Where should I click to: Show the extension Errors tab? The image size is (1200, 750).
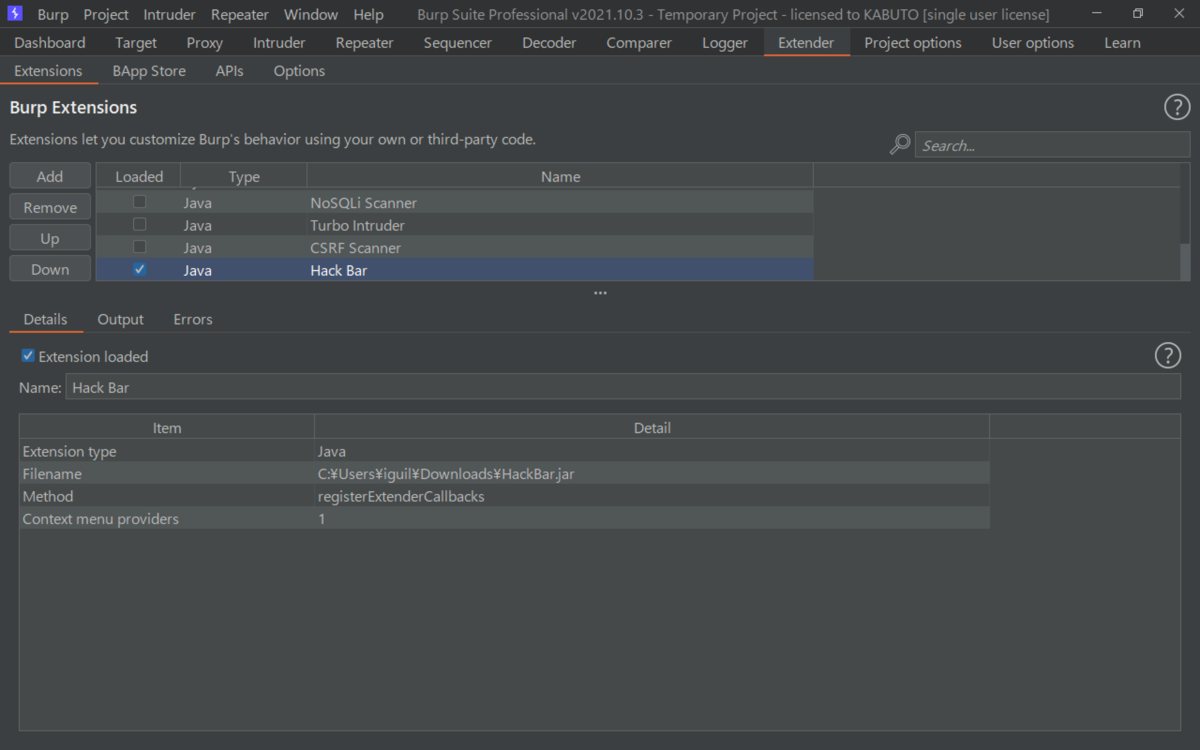tap(193, 320)
